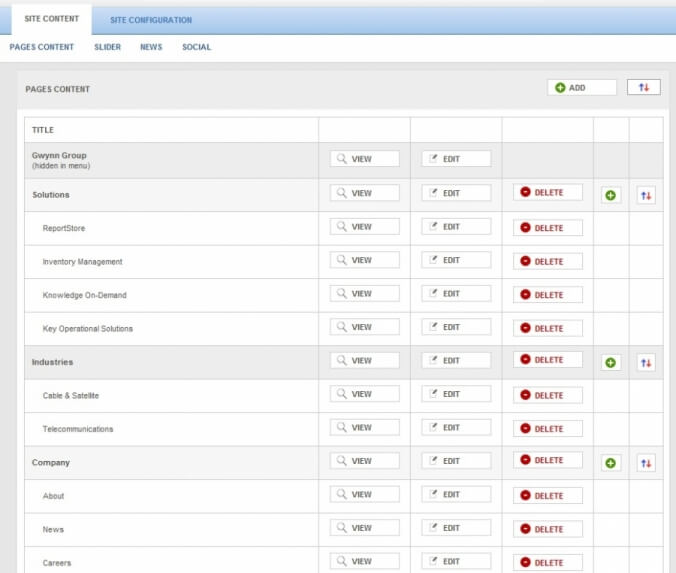Click green plus icon in Company row
This screenshot has width=676, height=573.
(x=610, y=463)
